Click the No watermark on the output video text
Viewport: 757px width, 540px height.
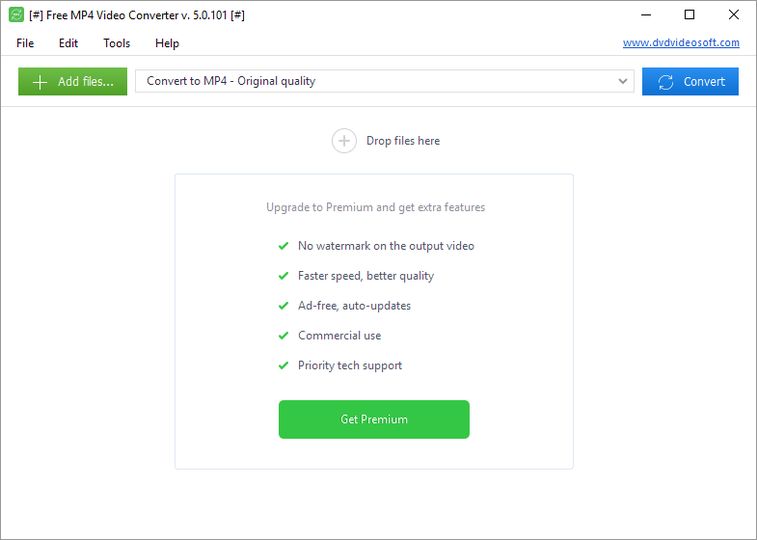coord(386,246)
